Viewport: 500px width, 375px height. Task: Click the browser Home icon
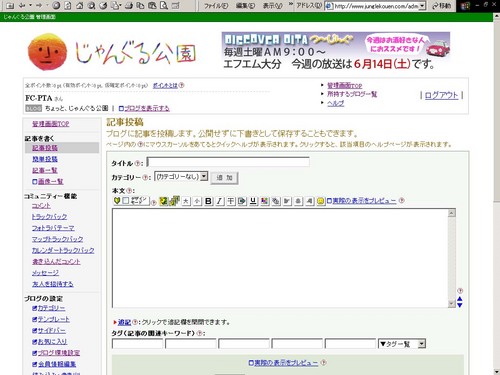(x=80, y=6)
